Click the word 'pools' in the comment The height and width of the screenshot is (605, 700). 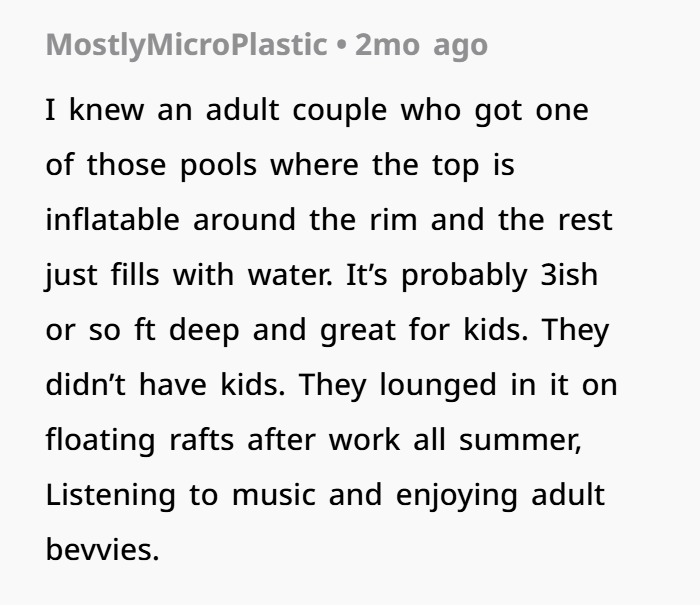tap(218, 167)
